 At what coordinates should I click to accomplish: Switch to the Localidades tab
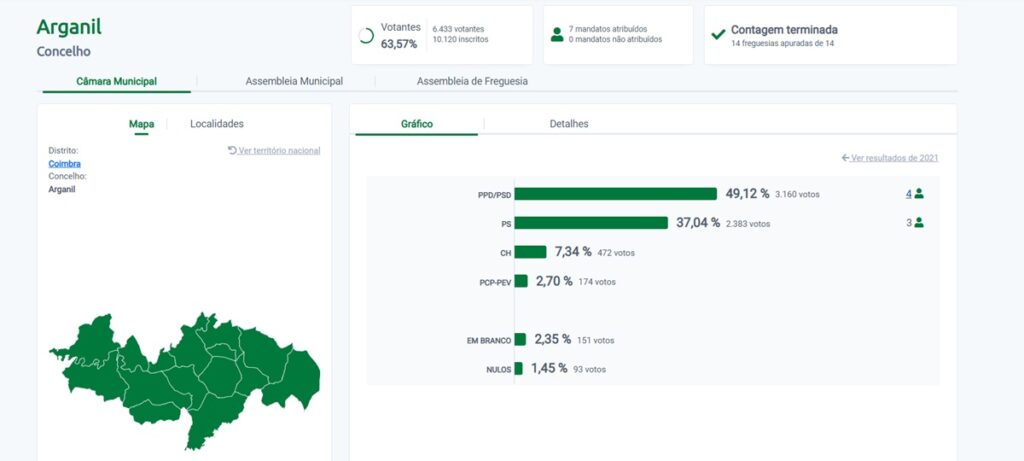click(x=217, y=124)
